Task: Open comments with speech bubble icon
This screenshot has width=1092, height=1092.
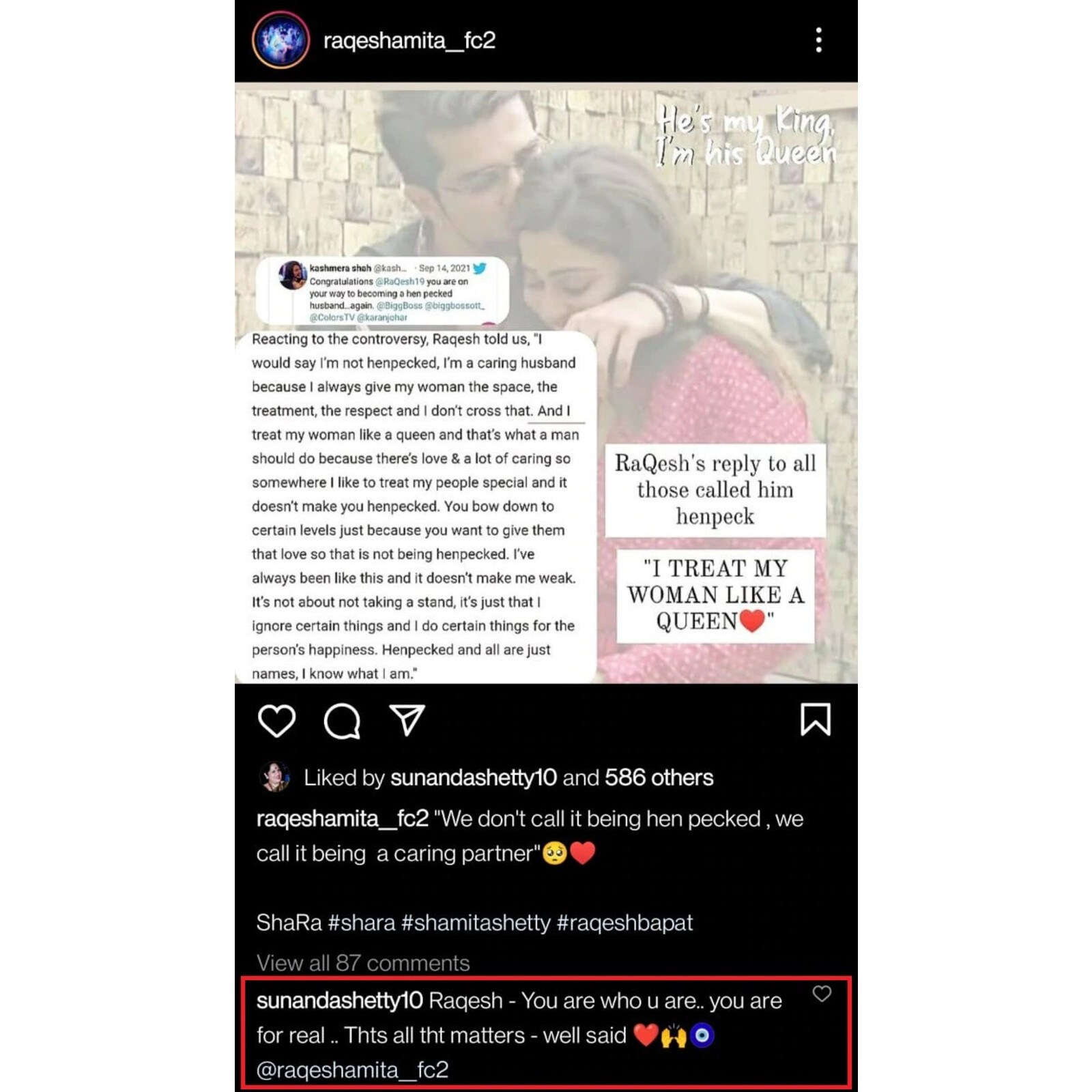Action: coord(342,721)
